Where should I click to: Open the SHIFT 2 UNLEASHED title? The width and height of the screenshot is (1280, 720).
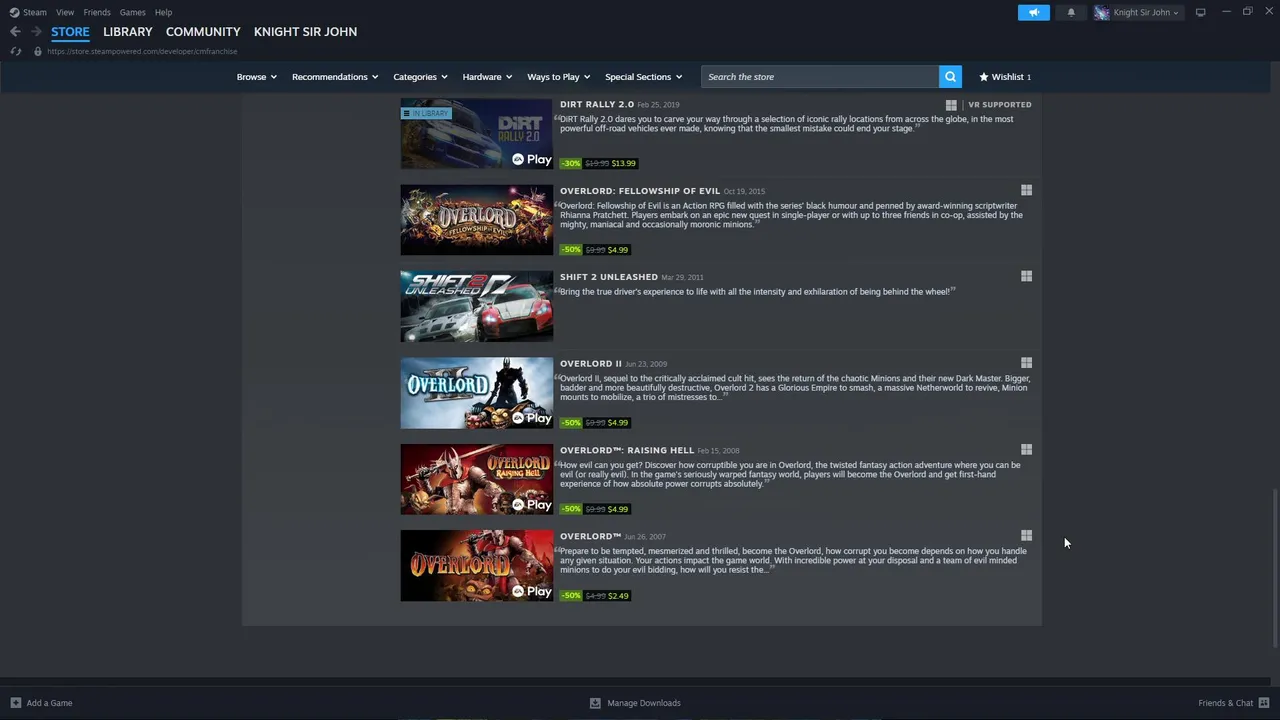609,277
